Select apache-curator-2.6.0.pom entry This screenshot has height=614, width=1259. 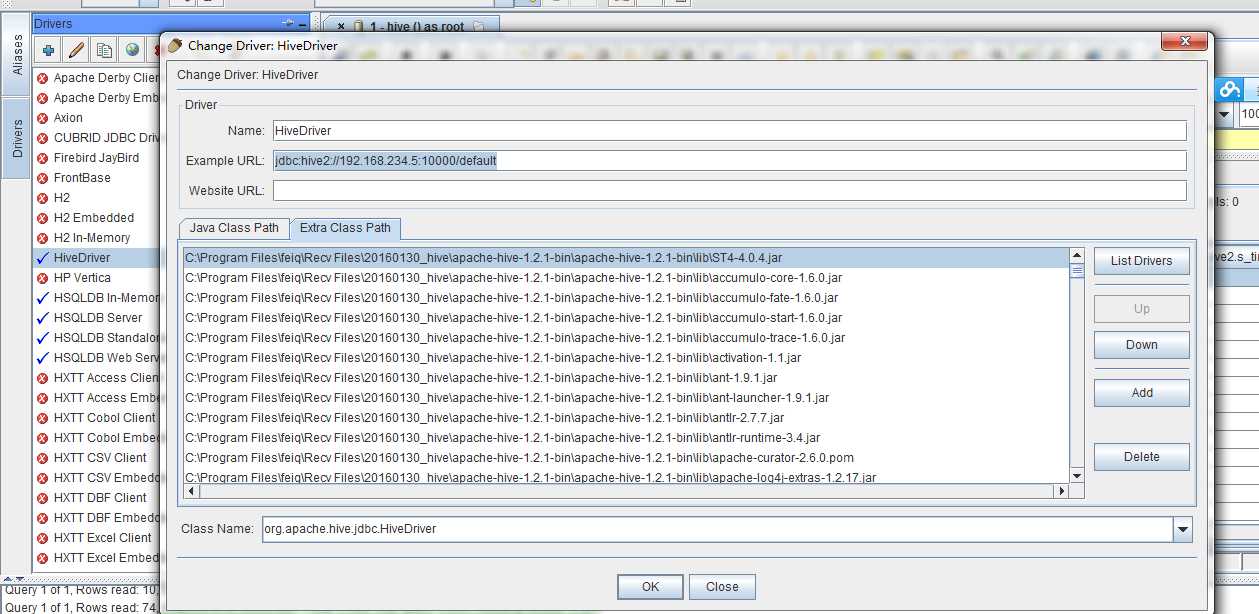tap(626, 458)
